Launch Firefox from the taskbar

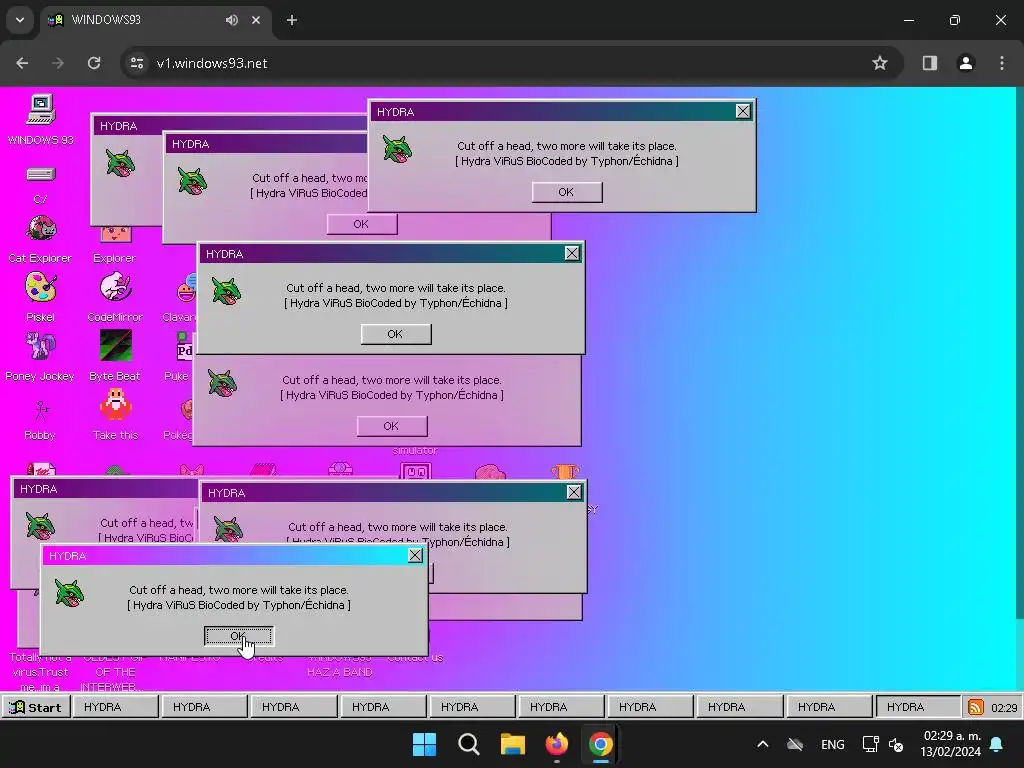[557, 744]
